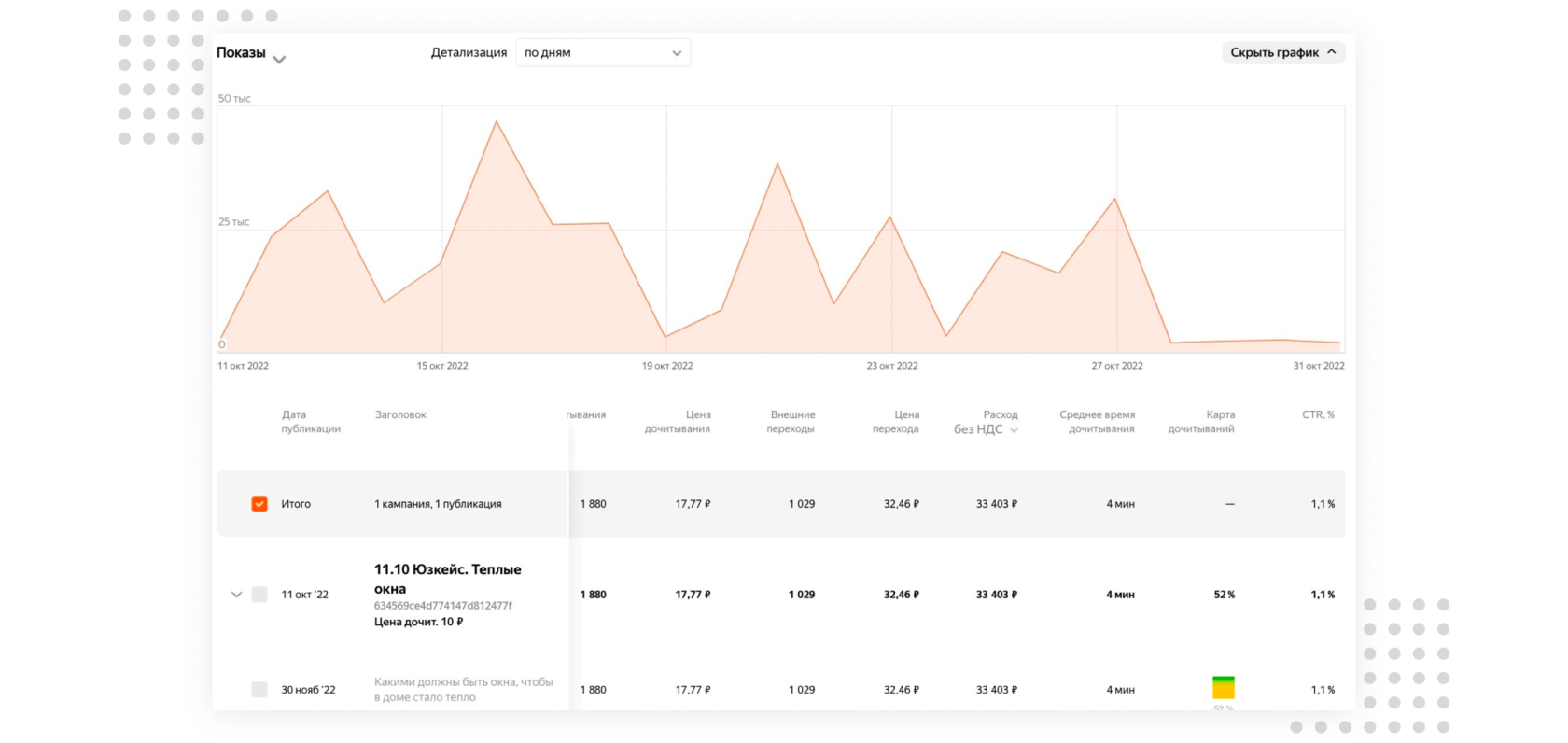This screenshot has height=743, width=1568.
Task: Click the Карта дочитываний column header
Action: (1202, 422)
